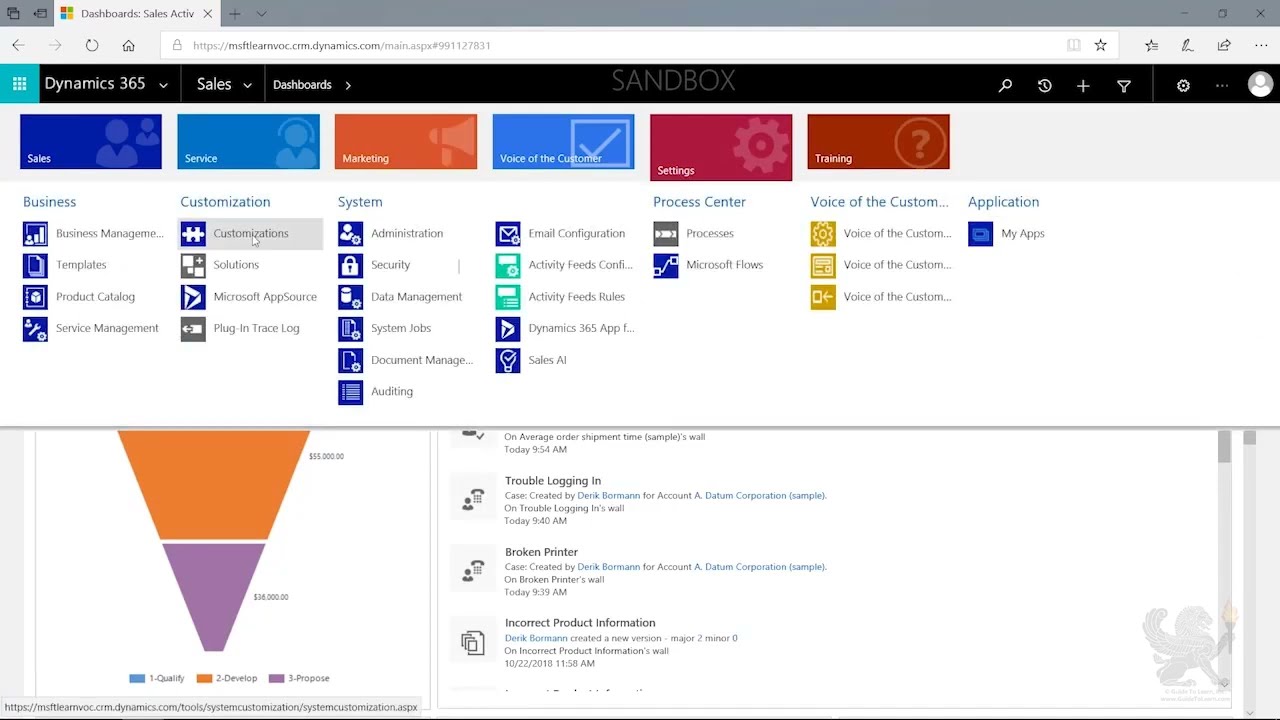Click the activity feed scrollbar thumb
This screenshot has height=720, width=1280.
[x=1224, y=448]
